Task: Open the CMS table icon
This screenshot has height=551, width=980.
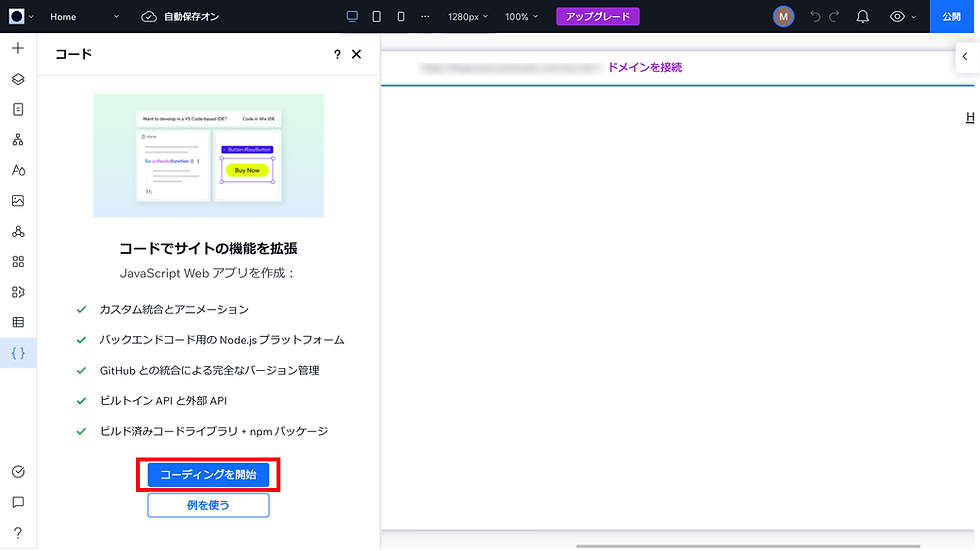Action: pos(18,322)
